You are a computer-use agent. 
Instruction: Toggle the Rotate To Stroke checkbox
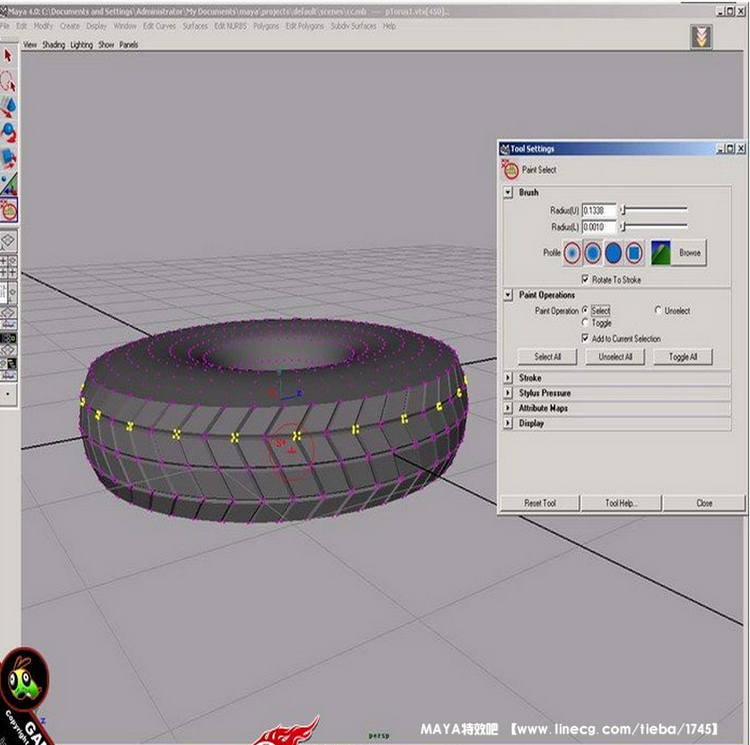point(585,279)
